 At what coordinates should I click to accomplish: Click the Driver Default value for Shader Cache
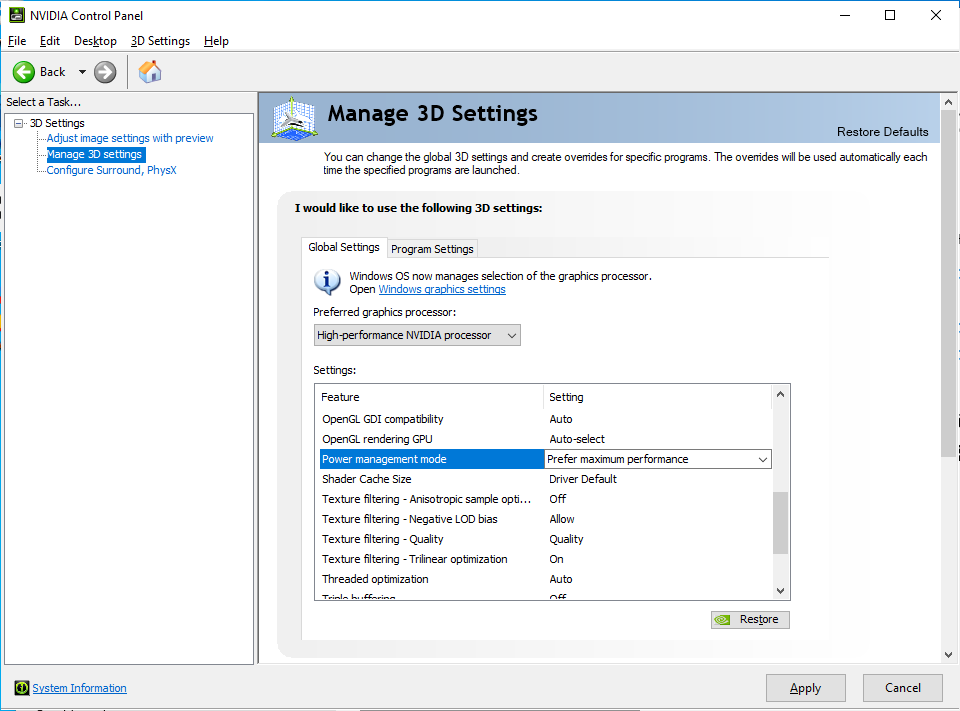pyautogui.click(x=582, y=479)
